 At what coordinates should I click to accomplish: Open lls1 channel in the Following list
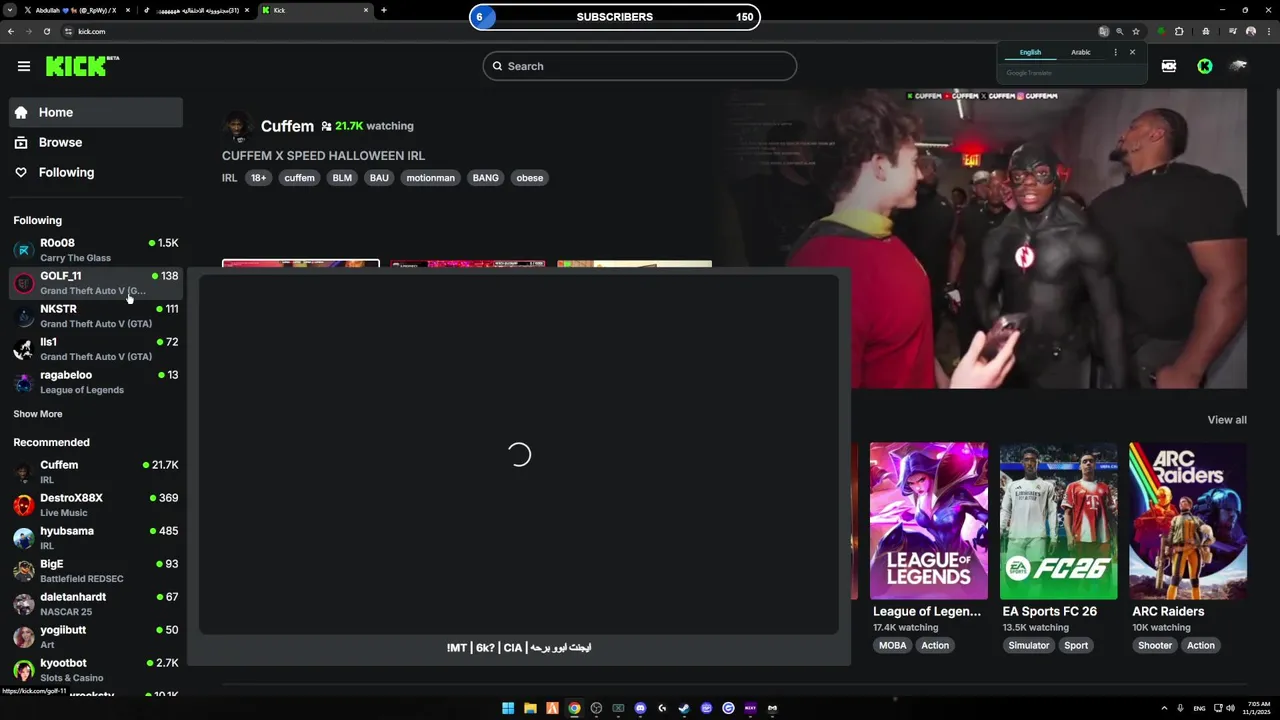pyautogui.click(x=96, y=349)
